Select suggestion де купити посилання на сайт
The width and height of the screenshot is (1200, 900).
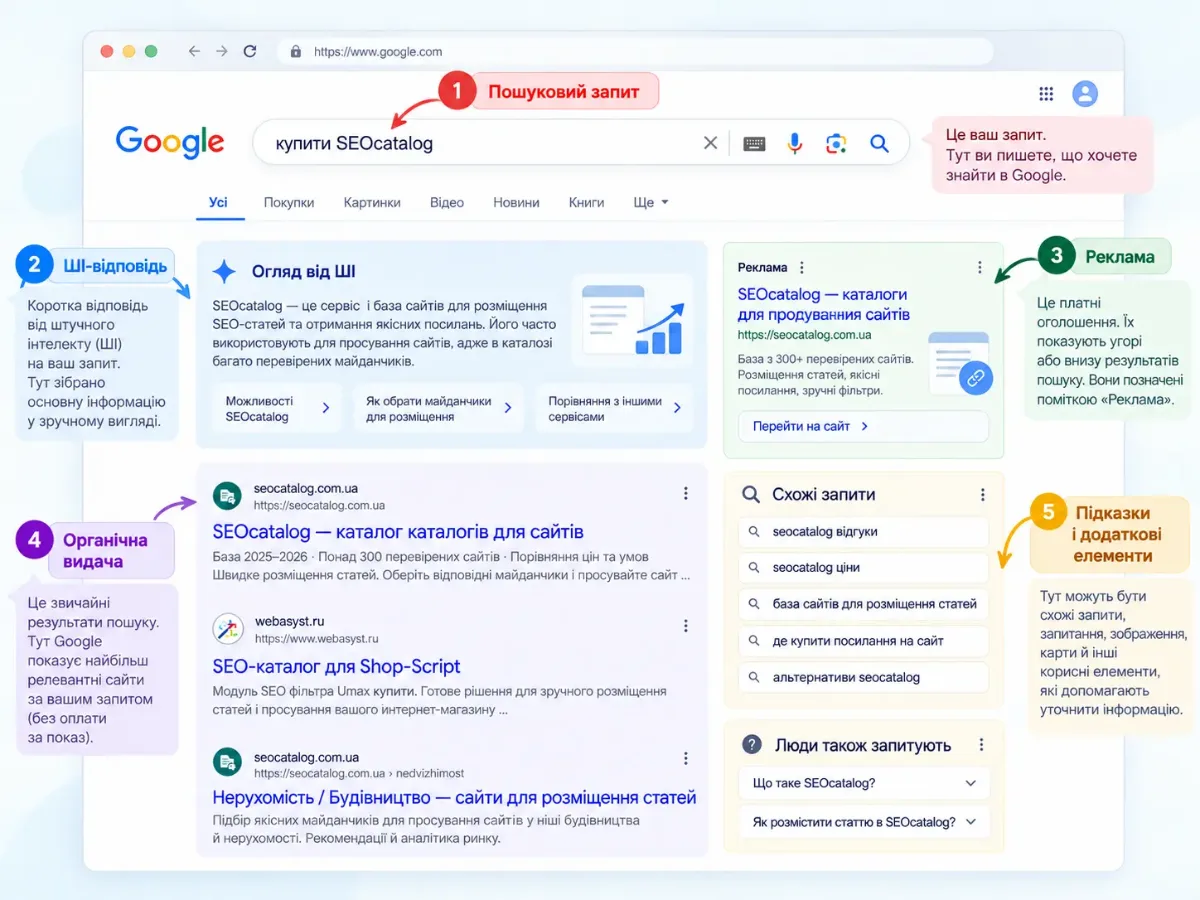(864, 641)
